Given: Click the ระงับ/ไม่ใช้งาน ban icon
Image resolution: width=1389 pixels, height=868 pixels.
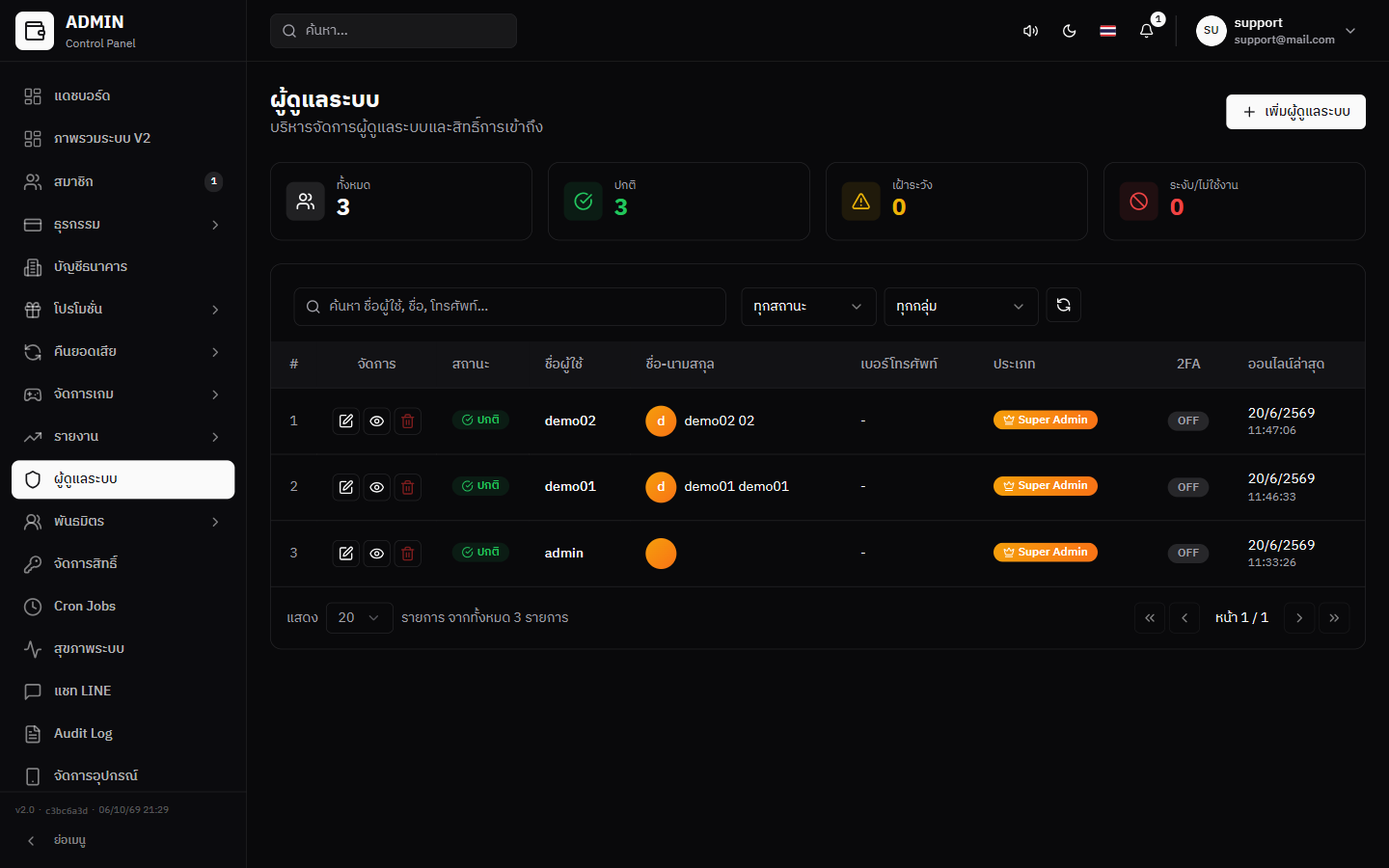Looking at the screenshot, I should (1139, 201).
